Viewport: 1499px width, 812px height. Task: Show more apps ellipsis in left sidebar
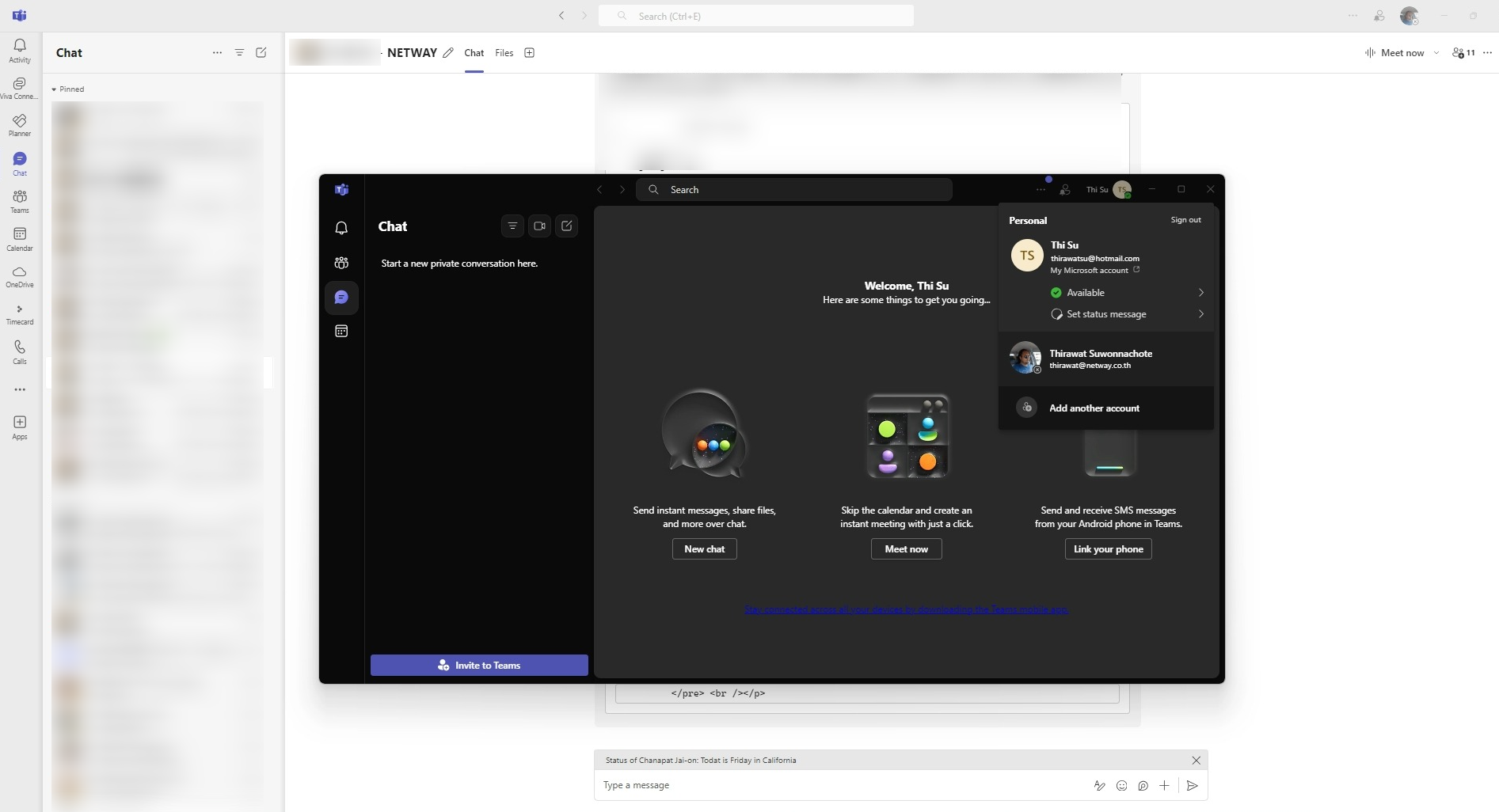tap(20, 389)
